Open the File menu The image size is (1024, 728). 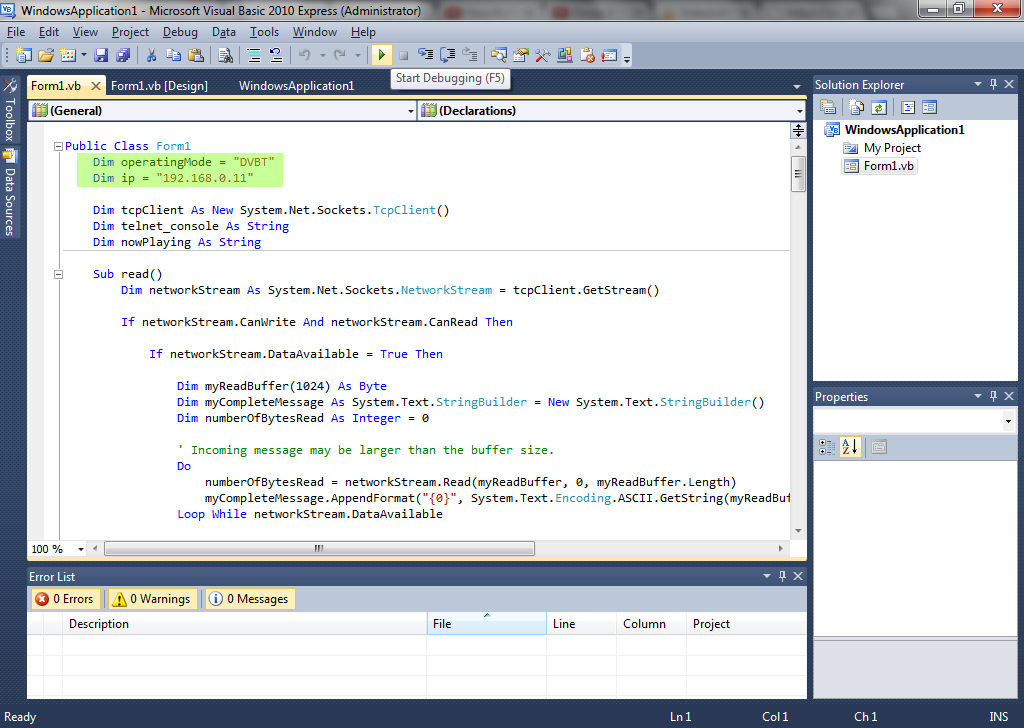pos(16,32)
